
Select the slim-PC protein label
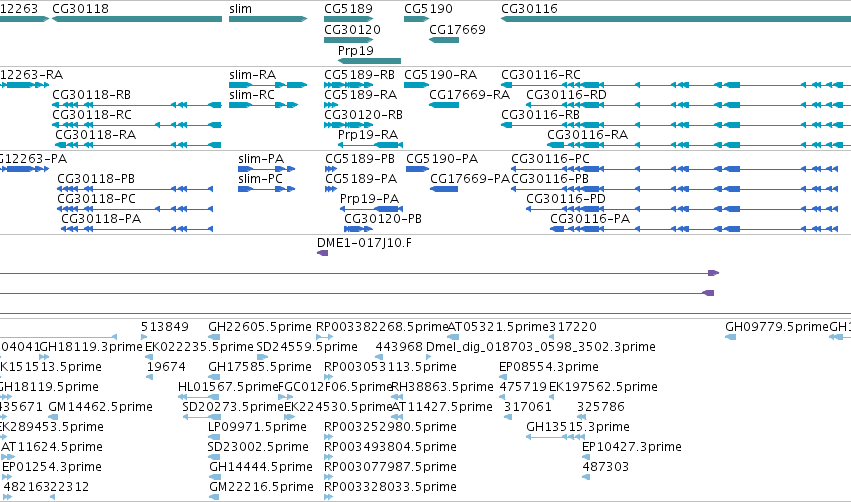(x=261, y=179)
